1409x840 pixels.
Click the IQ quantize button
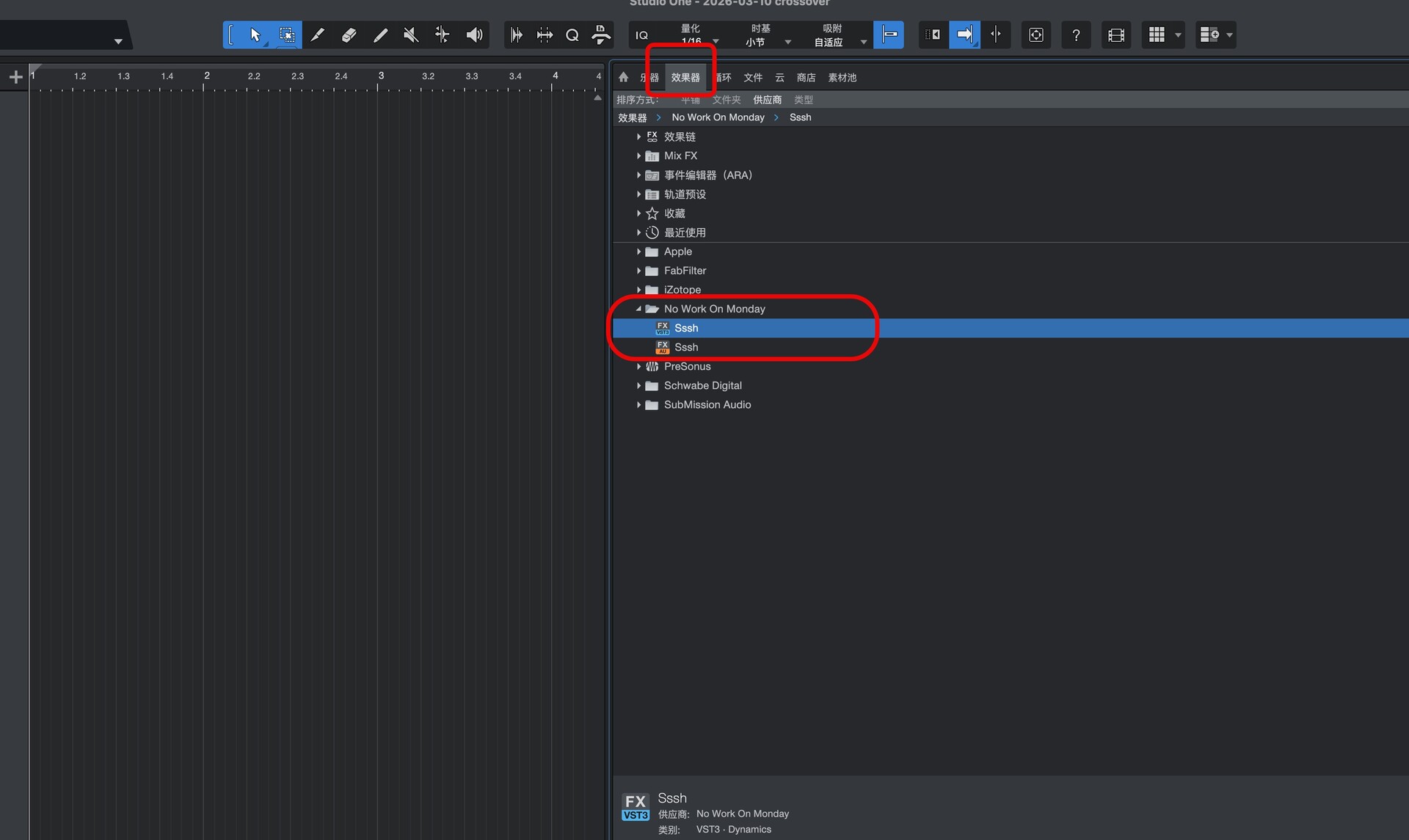pyautogui.click(x=641, y=35)
